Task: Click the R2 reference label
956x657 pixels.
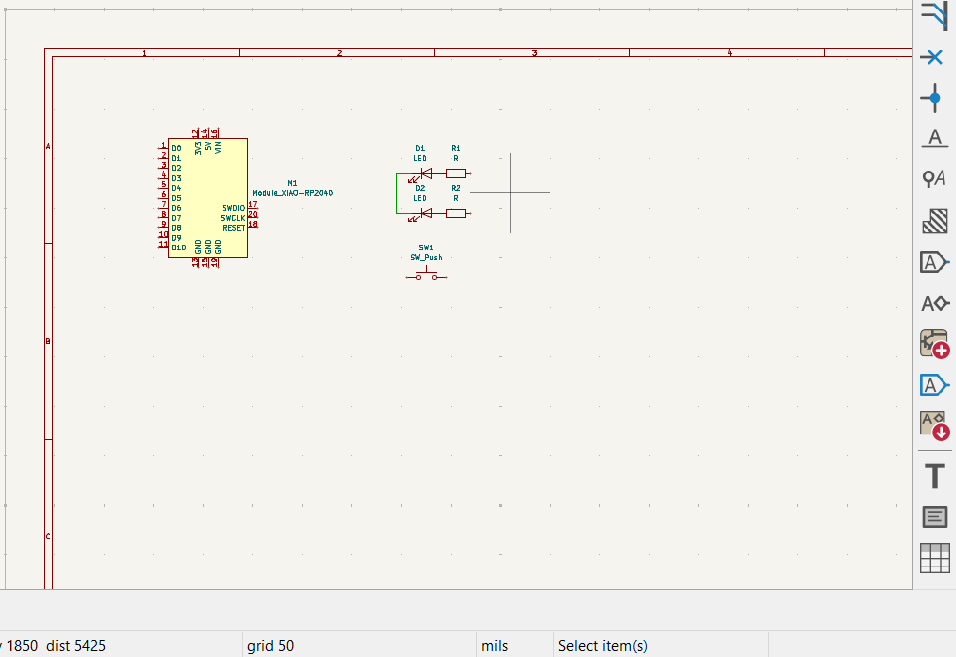Action: (456, 189)
